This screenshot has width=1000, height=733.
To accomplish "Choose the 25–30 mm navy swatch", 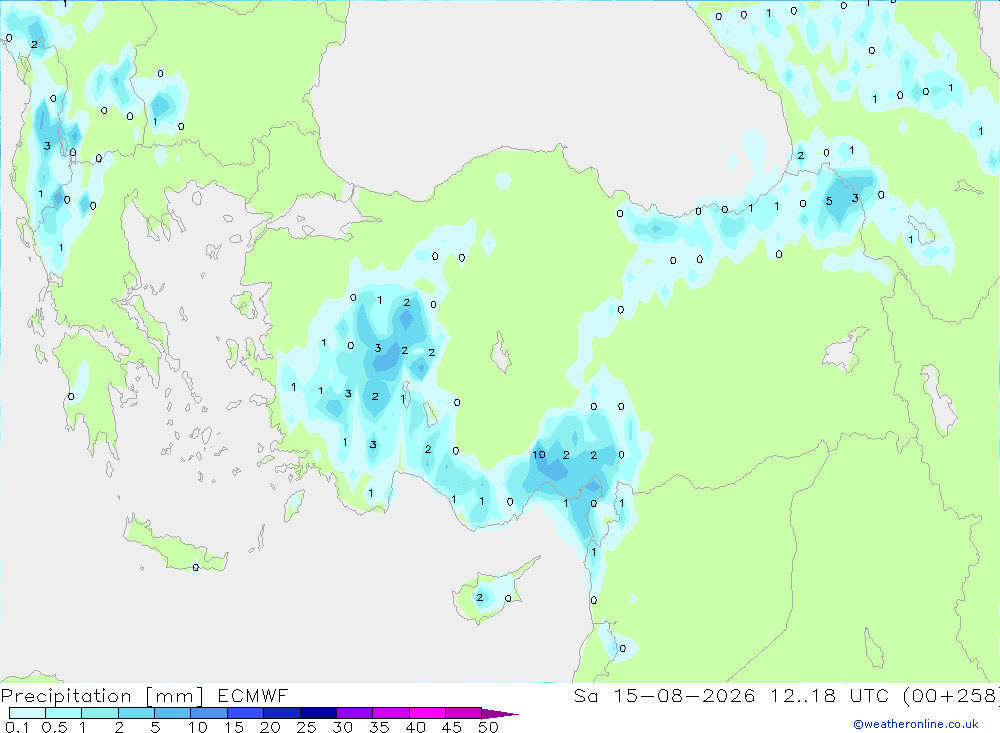I will [318, 713].
